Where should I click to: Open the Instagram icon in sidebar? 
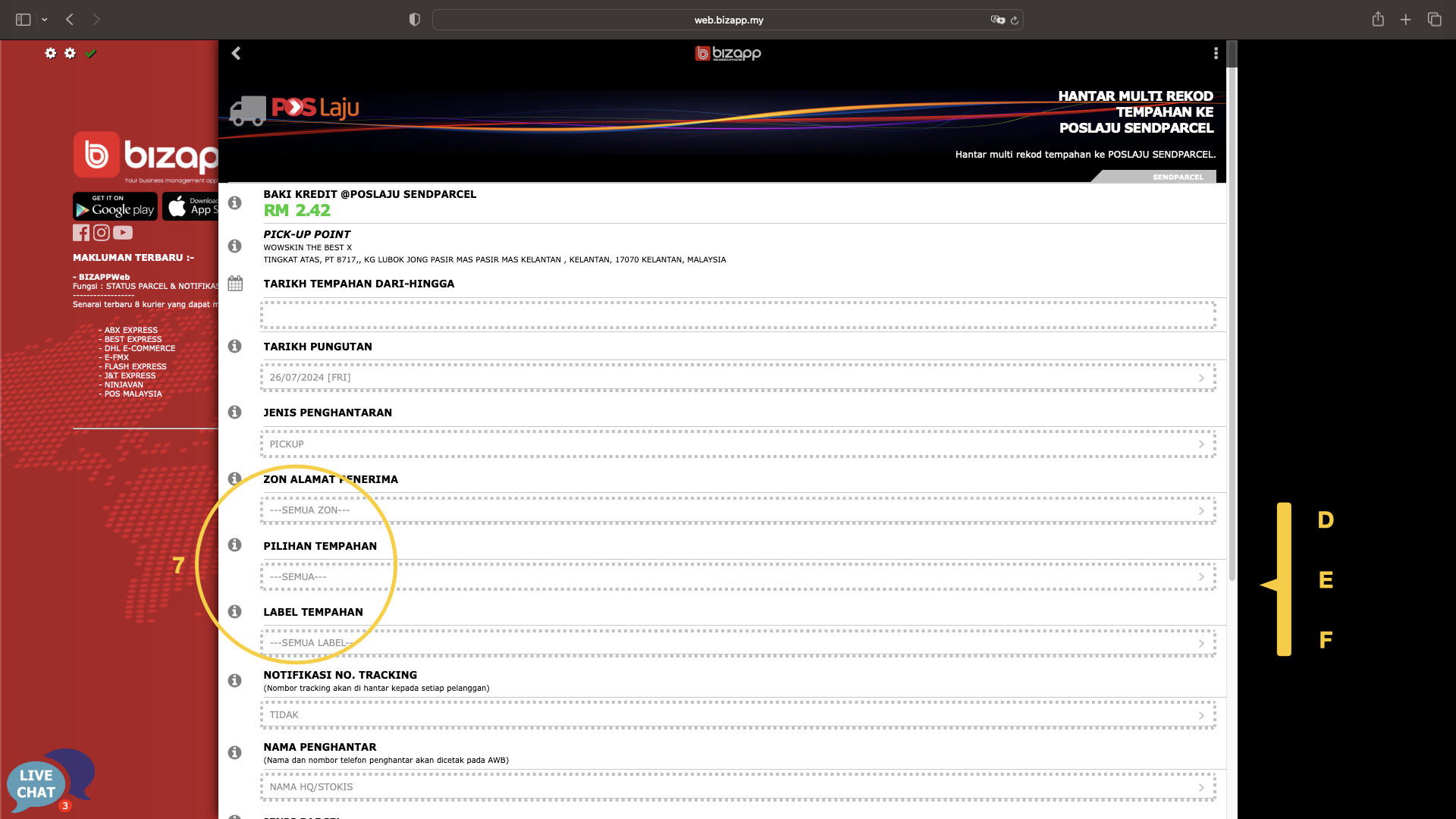coord(102,233)
